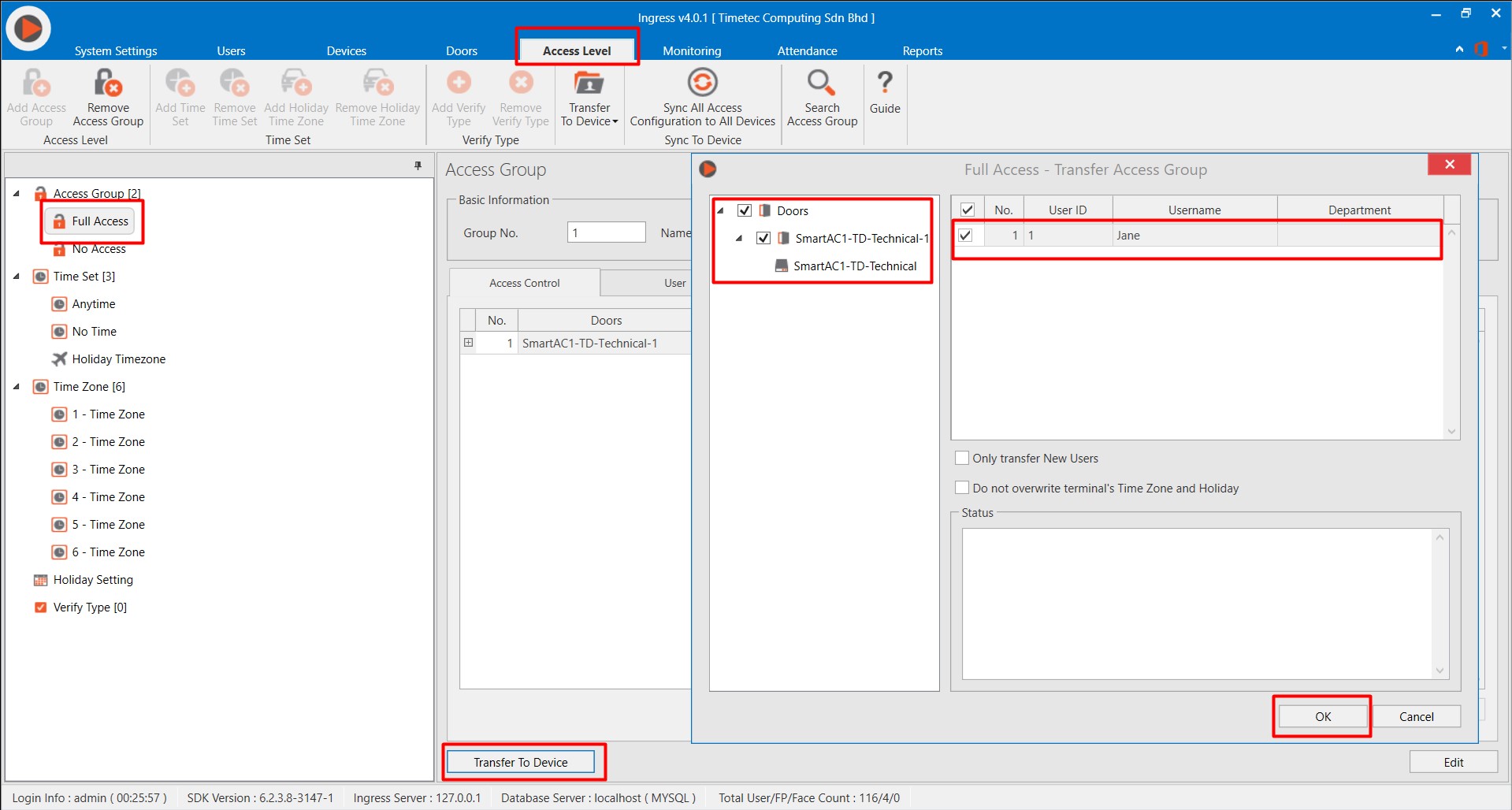Open the Guide question mark icon
This screenshot has width=1512, height=810.
(x=885, y=82)
